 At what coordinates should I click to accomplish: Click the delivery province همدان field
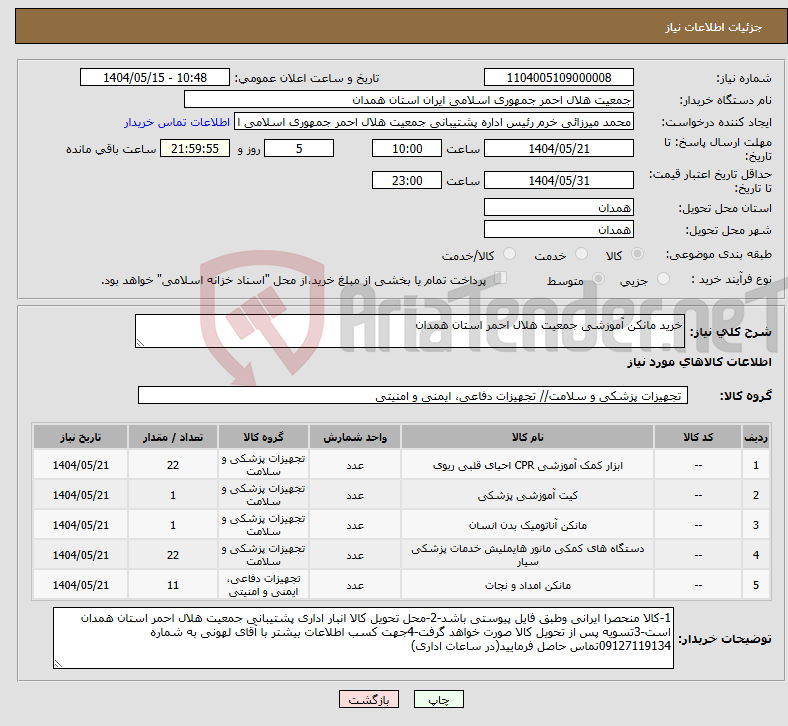558,208
